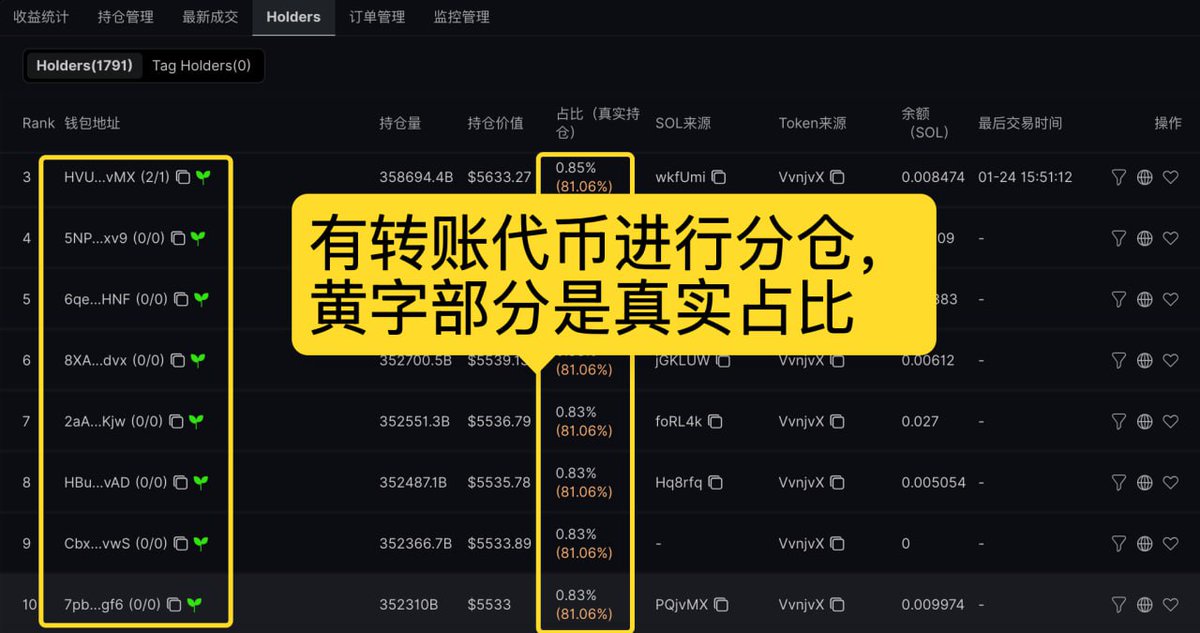Click holding amount 358694.4B
1200x633 pixels.
pyautogui.click(x=416, y=177)
